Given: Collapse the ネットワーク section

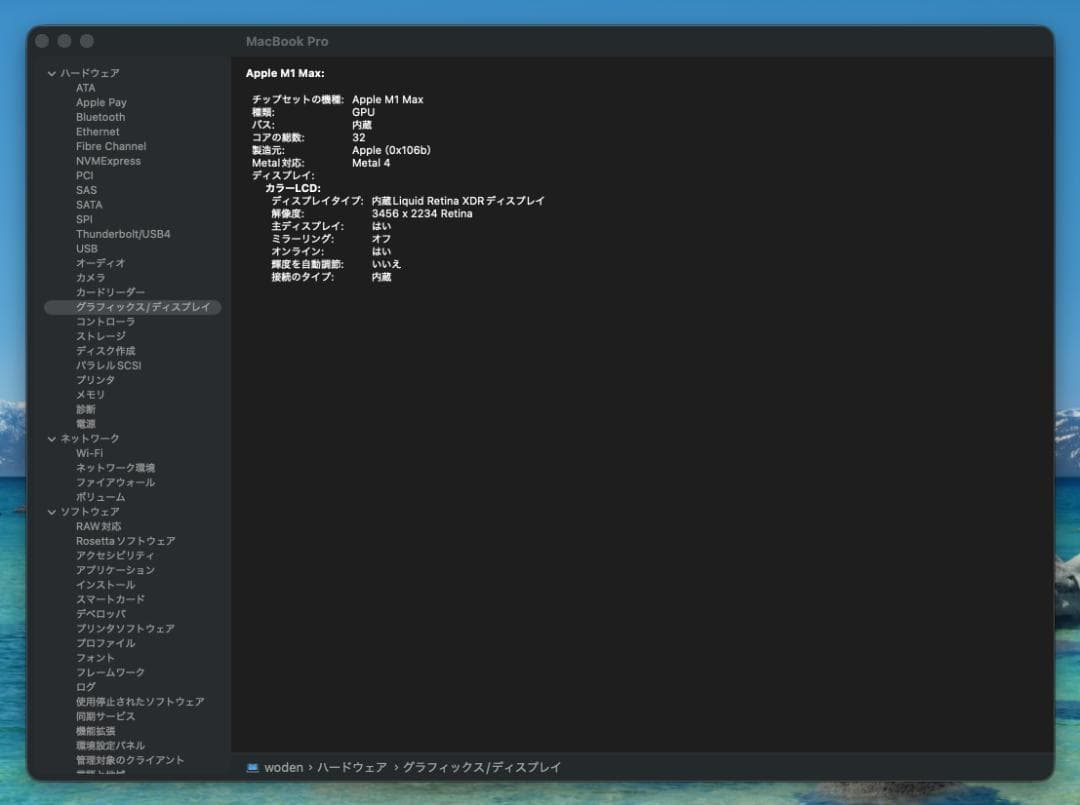Looking at the screenshot, I should pyautogui.click(x=52, y=439).
